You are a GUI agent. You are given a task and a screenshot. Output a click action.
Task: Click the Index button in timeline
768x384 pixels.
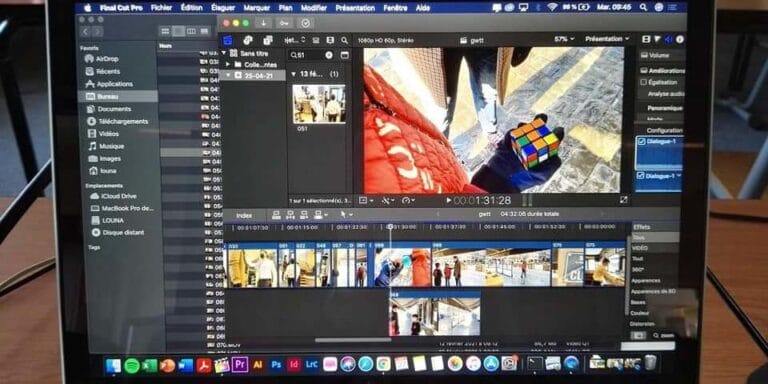(x=244, y=215)
